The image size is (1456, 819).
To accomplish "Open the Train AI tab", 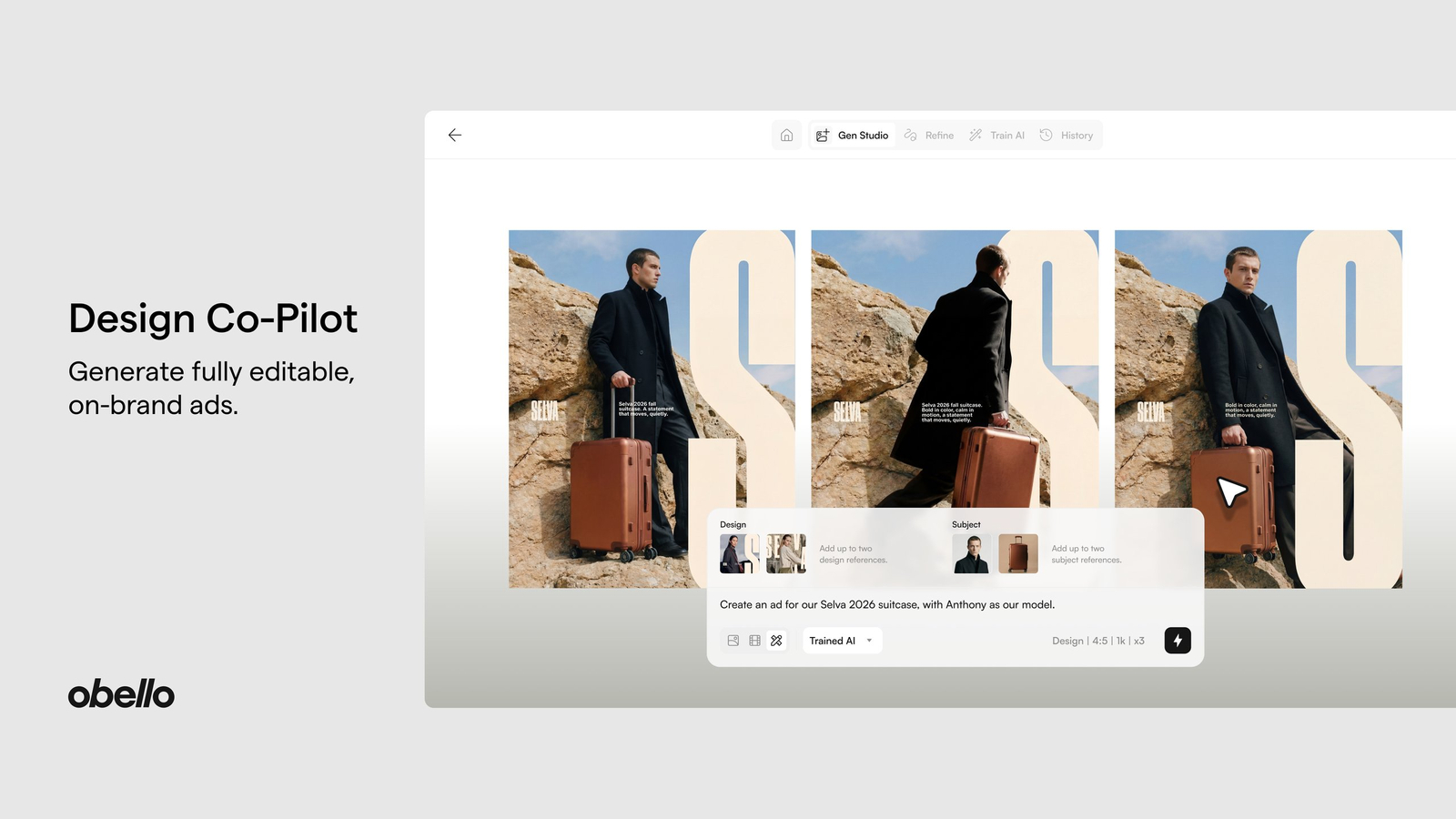I will click(x=996, y=135).
